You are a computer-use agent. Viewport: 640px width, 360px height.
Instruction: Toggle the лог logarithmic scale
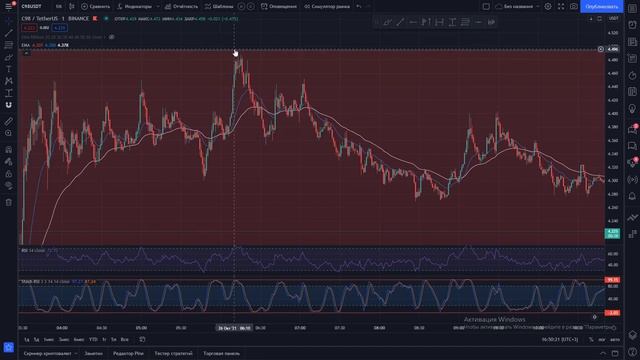click(x=602, y=340)
